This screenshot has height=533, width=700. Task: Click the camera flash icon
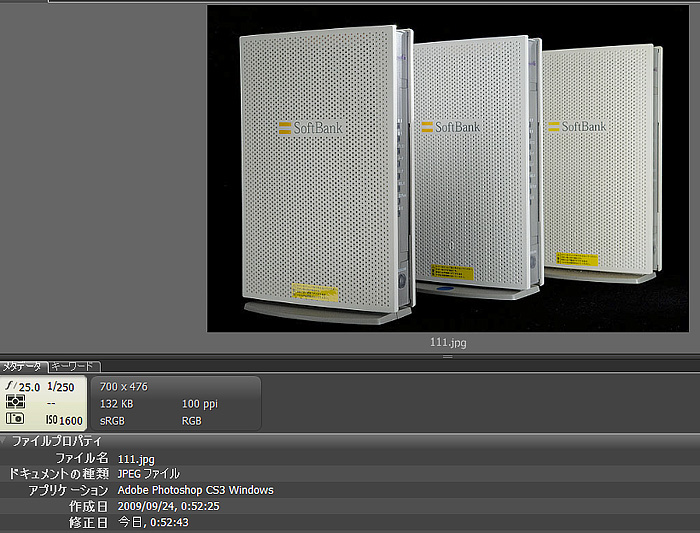(15, 419)
